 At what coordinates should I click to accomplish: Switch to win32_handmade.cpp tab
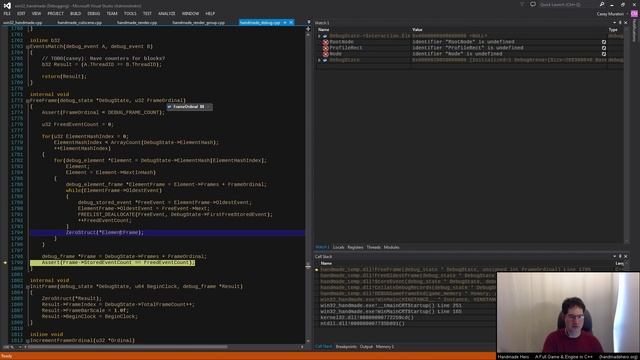22,22
